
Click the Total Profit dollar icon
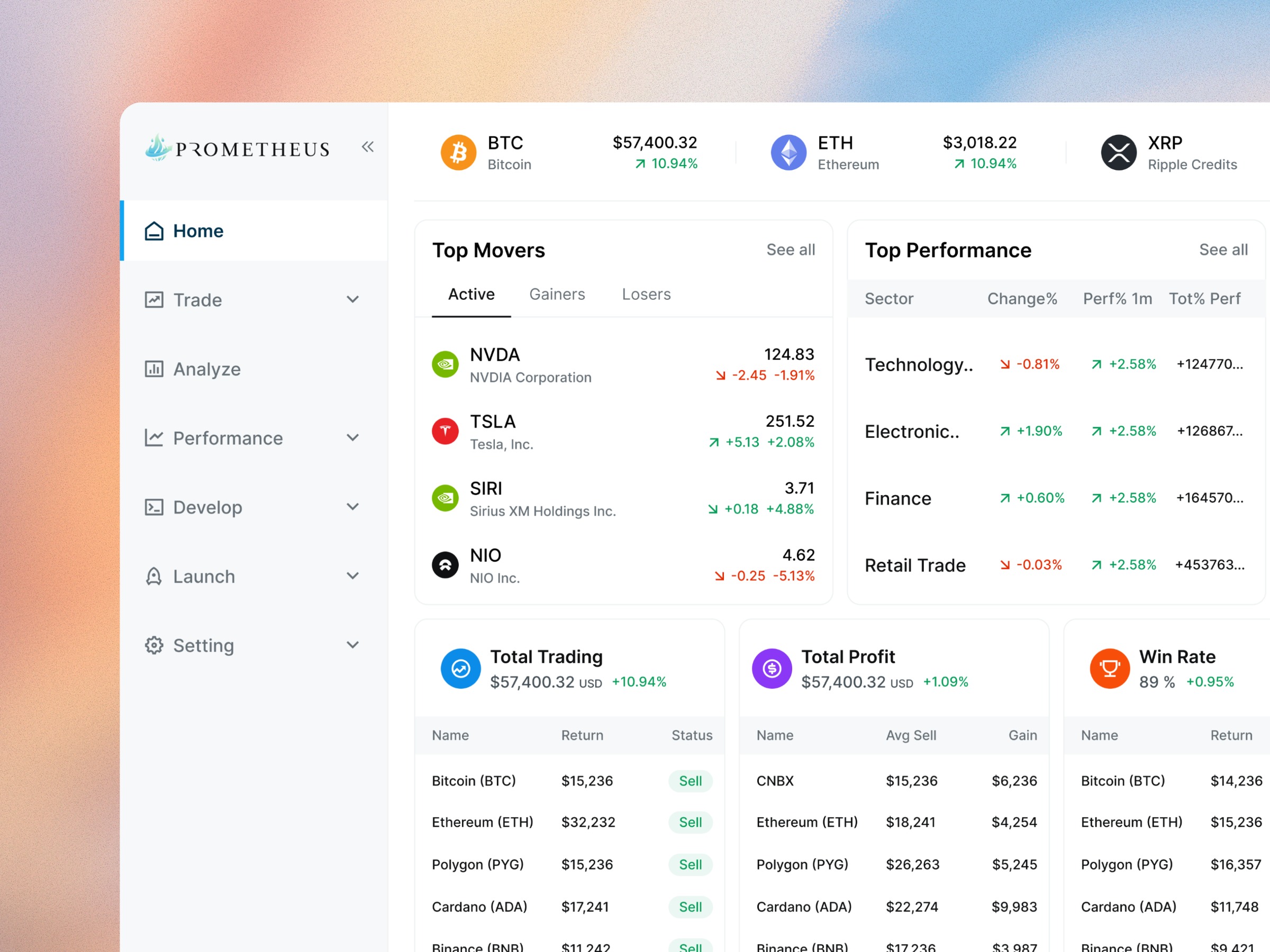pos(772,668)
